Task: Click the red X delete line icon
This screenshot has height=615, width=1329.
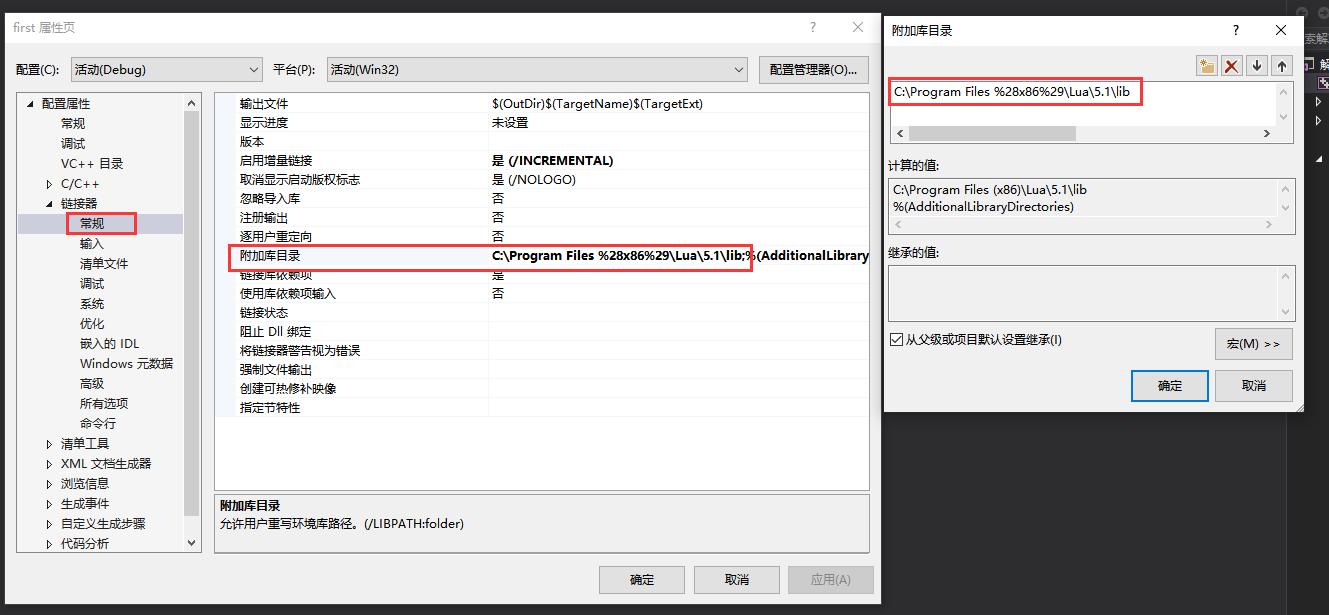Action: point(1232,66)
